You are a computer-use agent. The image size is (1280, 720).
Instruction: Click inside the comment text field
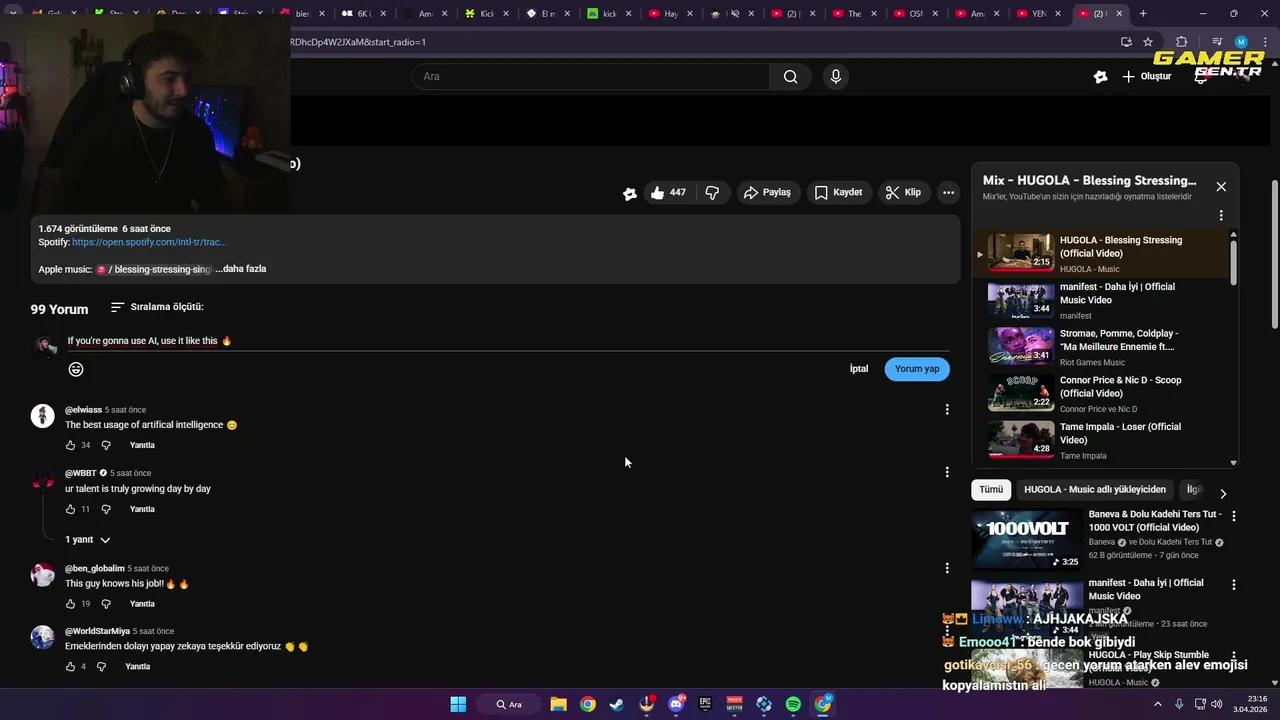coord(508,341)
